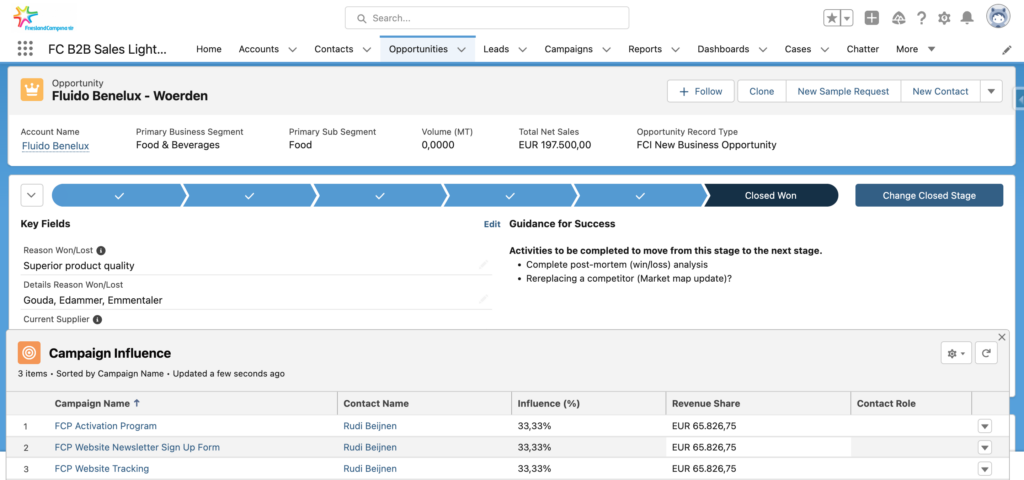Open the Leads tab
The width and height of the screenshot is (1024, 480).
496,49
